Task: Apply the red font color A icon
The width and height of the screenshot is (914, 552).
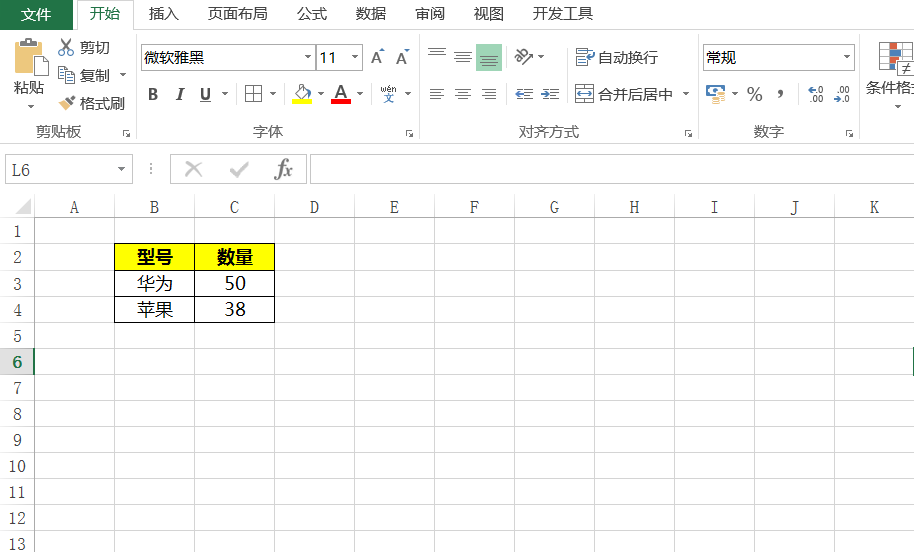Action: click(x=341, y=94)
